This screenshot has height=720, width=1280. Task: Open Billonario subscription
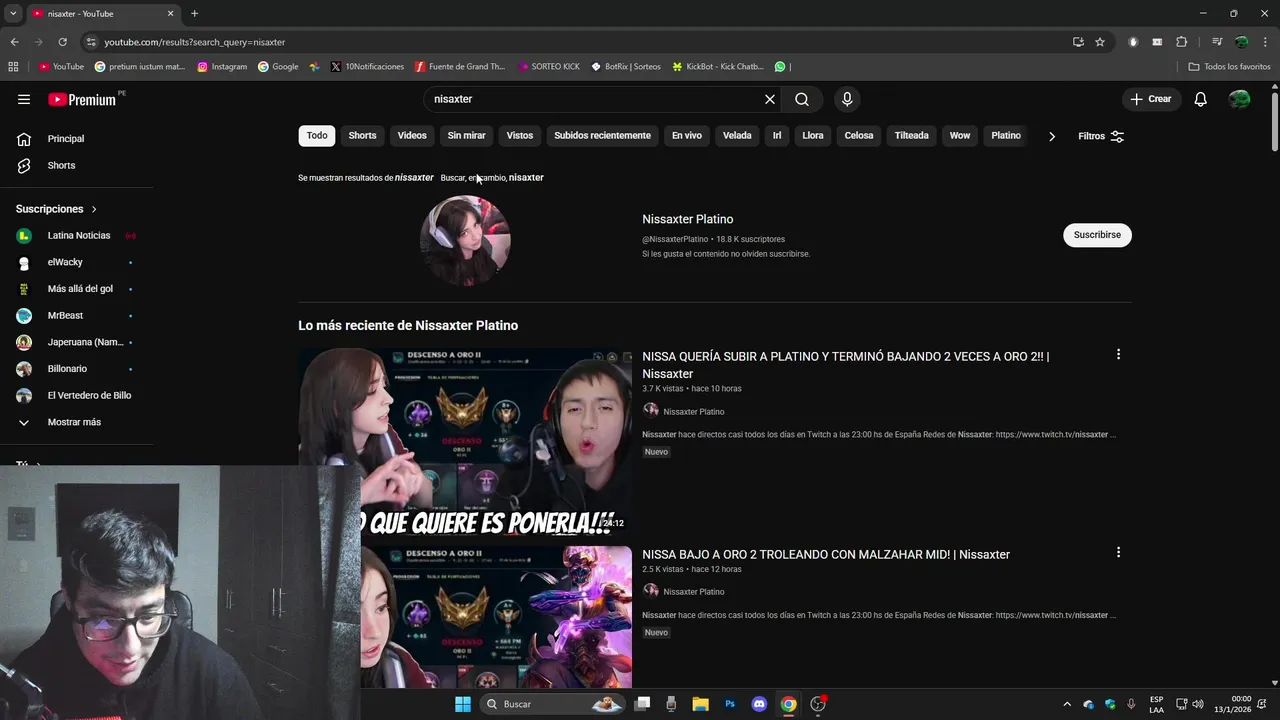[x=67, y=369]
